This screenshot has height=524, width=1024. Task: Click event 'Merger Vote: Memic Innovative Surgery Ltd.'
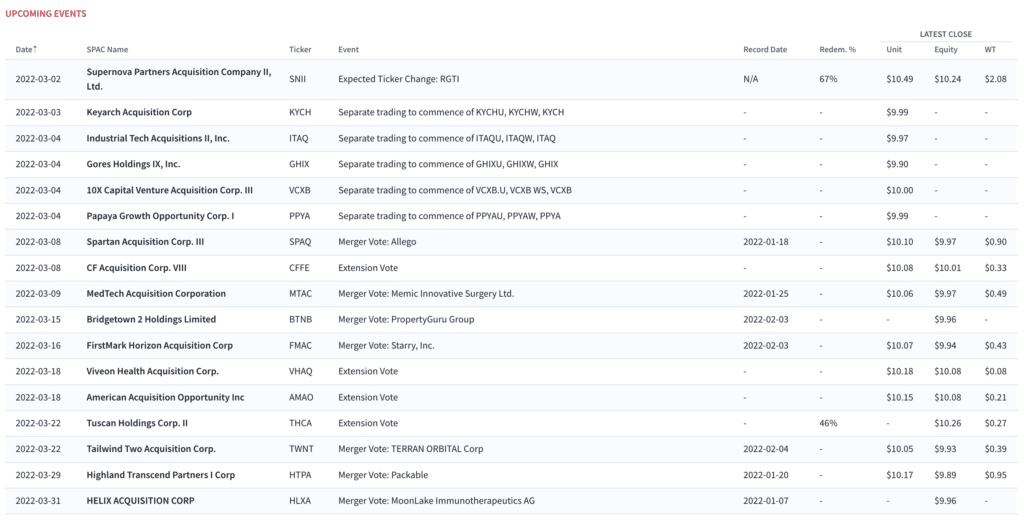click(x=426, y=293)
